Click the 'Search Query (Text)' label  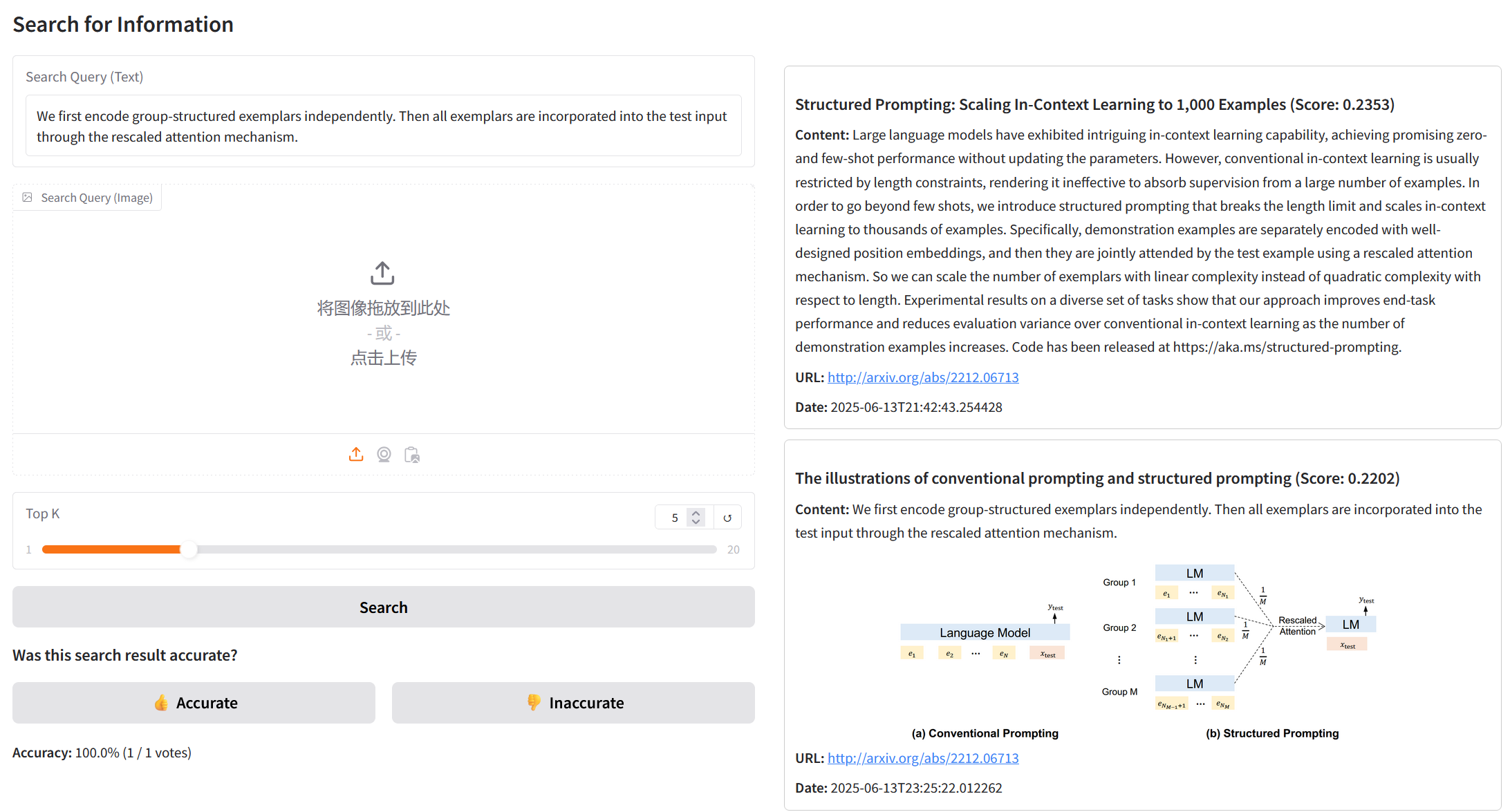(84, 77)
